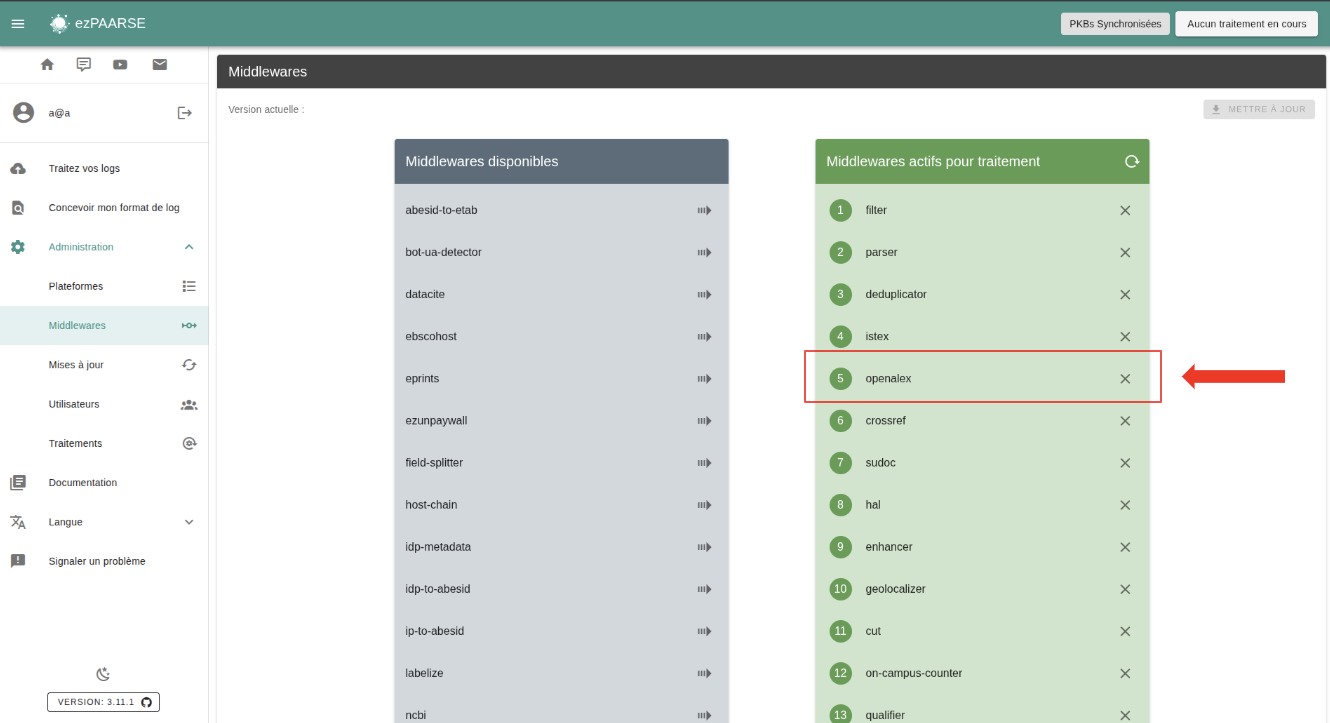Remove the openalex middleware
Screen dimensions: 1330x723
(1125, 379)
